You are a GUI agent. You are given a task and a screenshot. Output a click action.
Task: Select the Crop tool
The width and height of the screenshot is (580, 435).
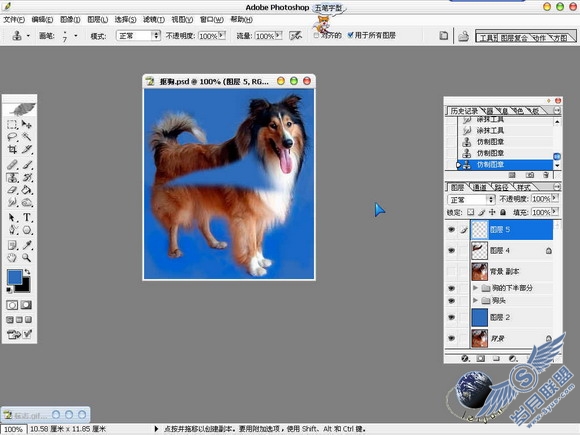coord(12,149)
